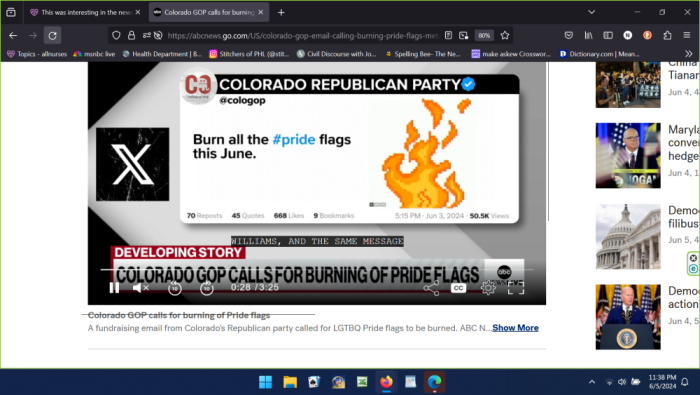This screenshot has width=700, height=395.
Task: Switch to 'This was interesting in the news' tab
Action: tap(85, 12)
